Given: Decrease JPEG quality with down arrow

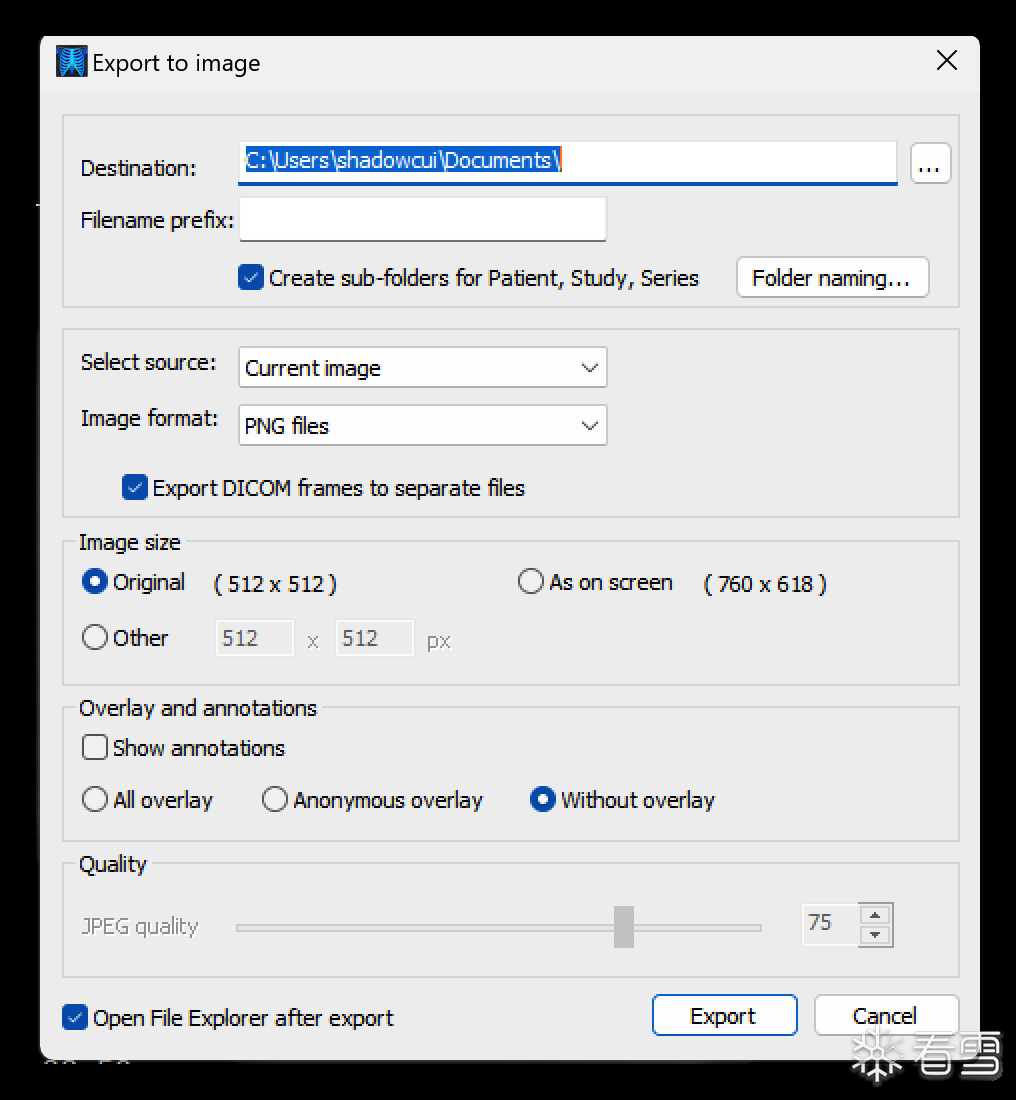Looking at the screenshot, I should point(876,935).
